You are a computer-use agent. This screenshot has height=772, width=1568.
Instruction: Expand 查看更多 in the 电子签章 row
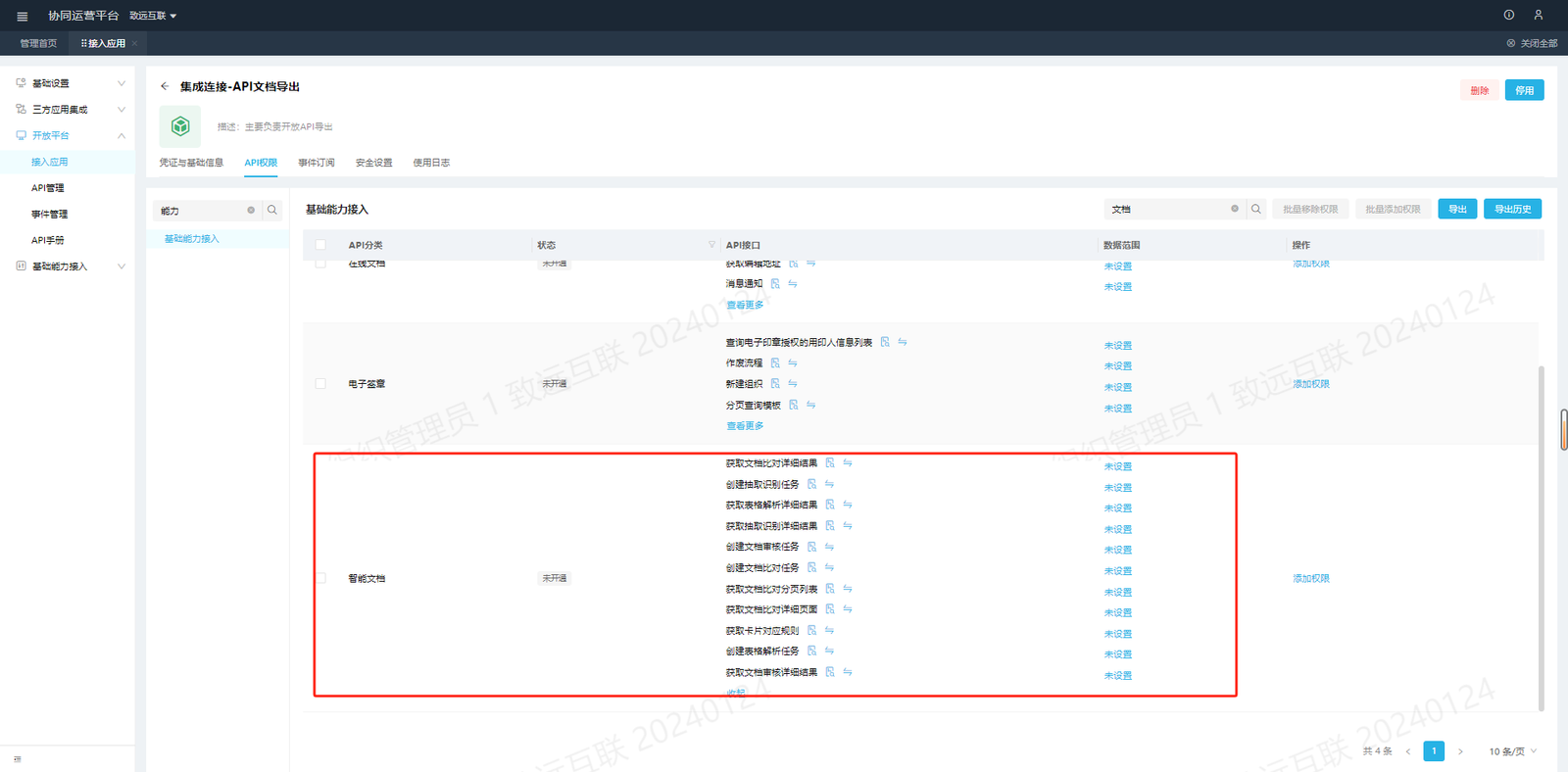click(745, 426)
